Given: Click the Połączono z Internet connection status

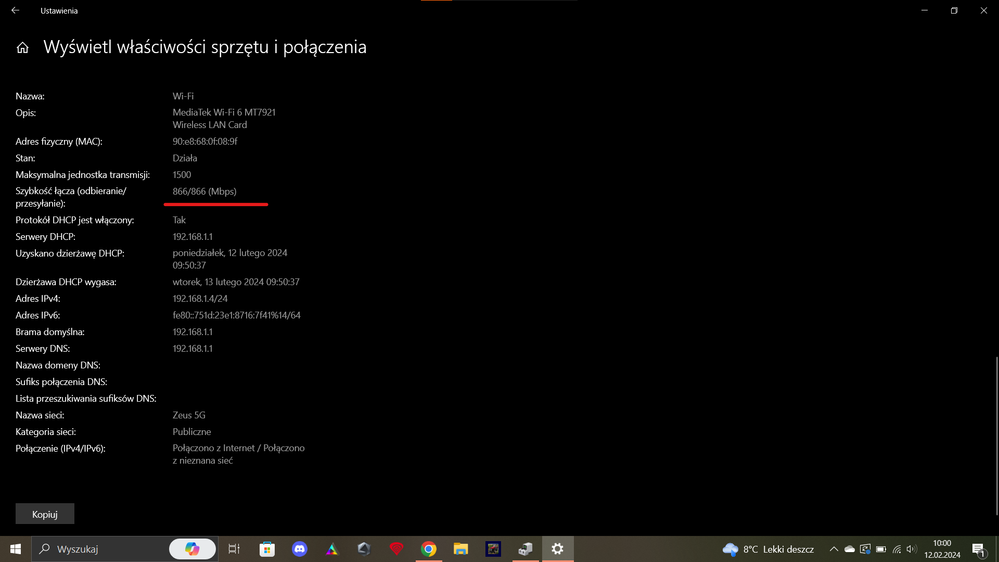Looking at the screenshot, I should (x=238, y=454).
